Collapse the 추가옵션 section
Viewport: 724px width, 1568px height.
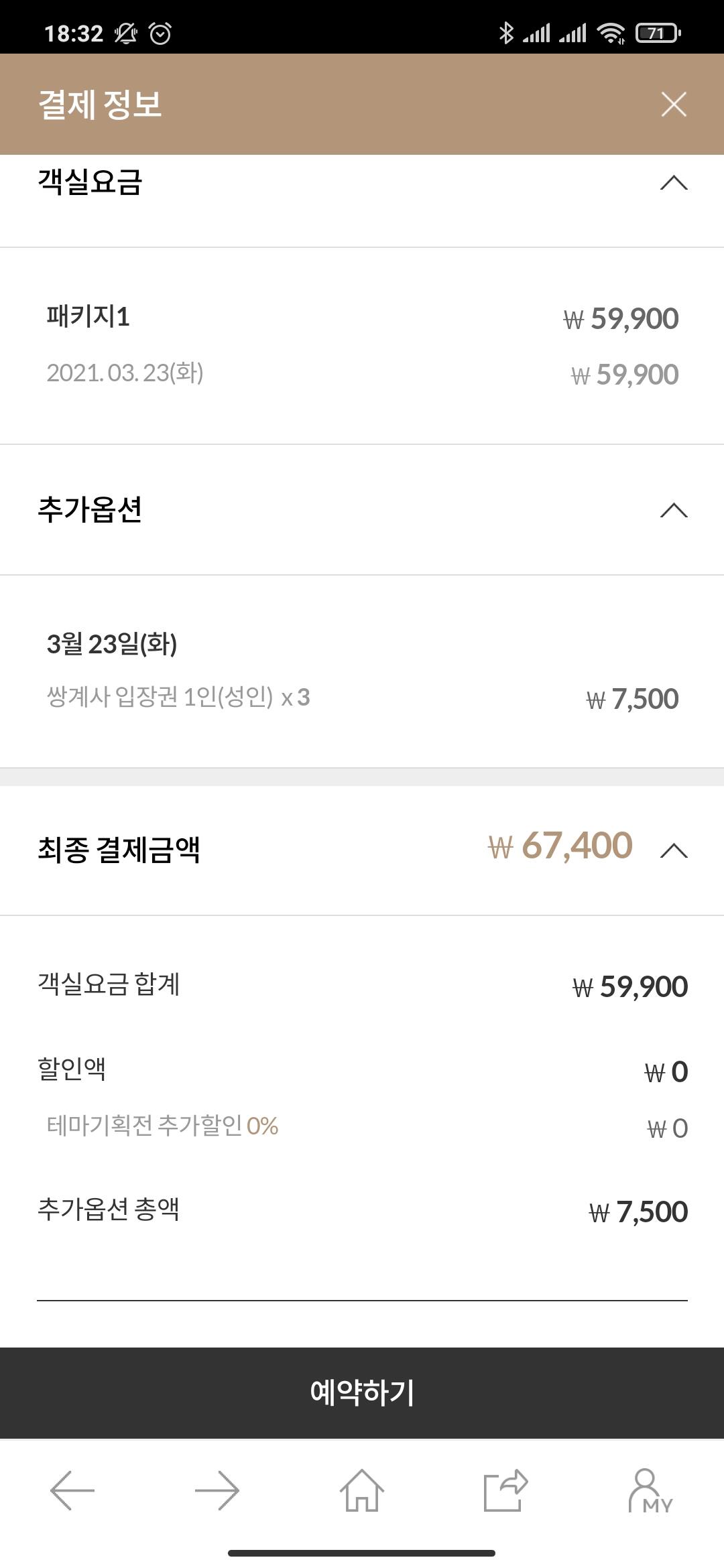pyautogui.click(x=673, y=511)
